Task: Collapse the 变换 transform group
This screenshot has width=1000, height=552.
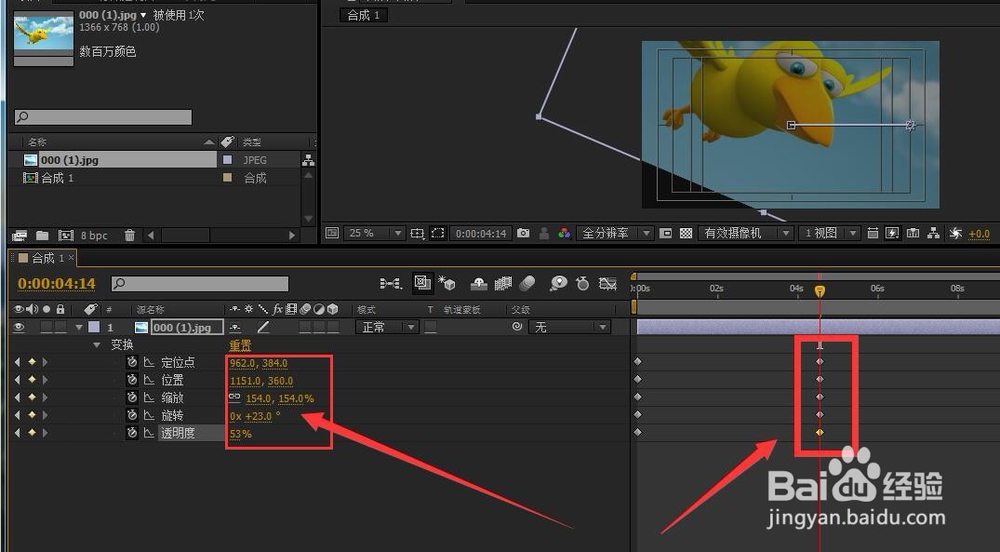Action: 96,345
